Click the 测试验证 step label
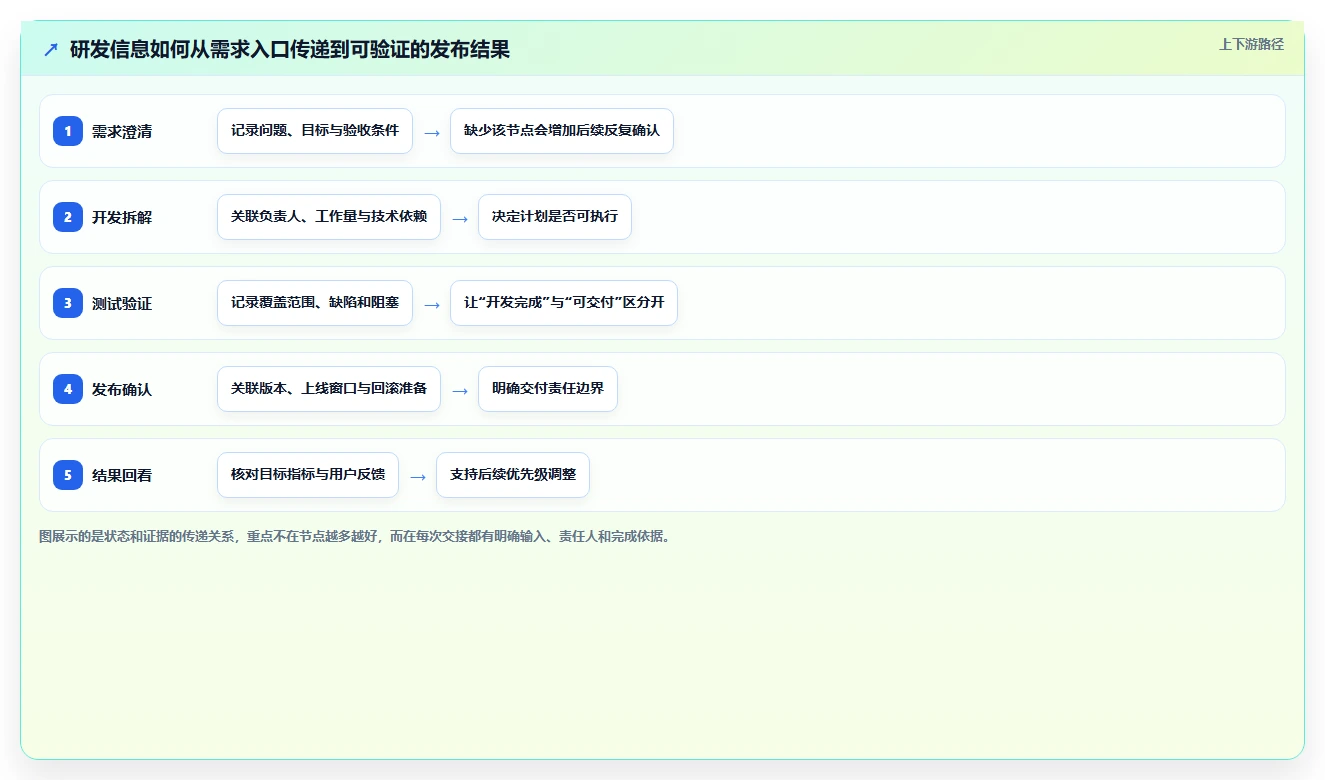 pos(122,303)
